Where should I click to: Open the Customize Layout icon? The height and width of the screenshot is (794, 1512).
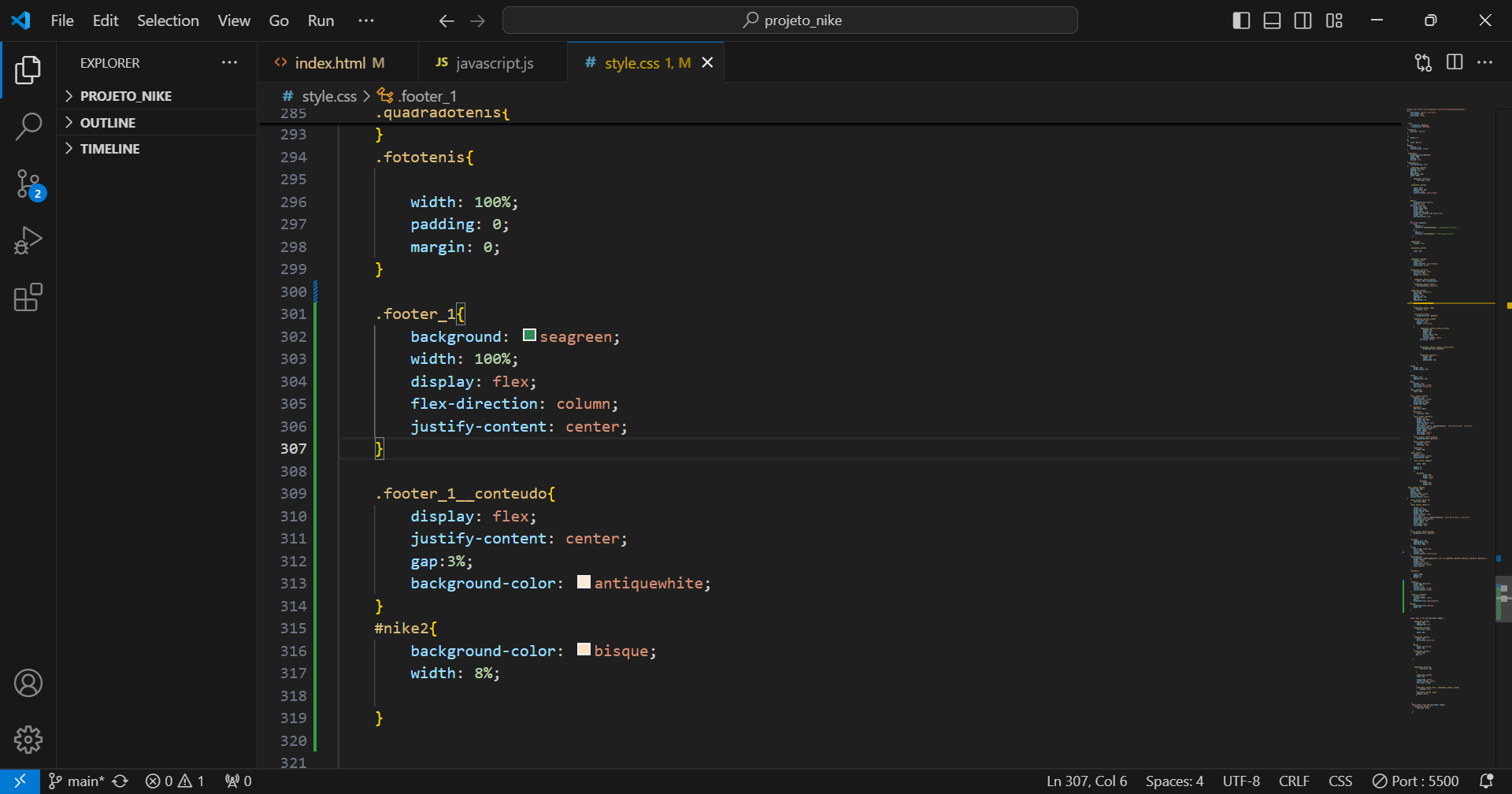pos(1334,20)
